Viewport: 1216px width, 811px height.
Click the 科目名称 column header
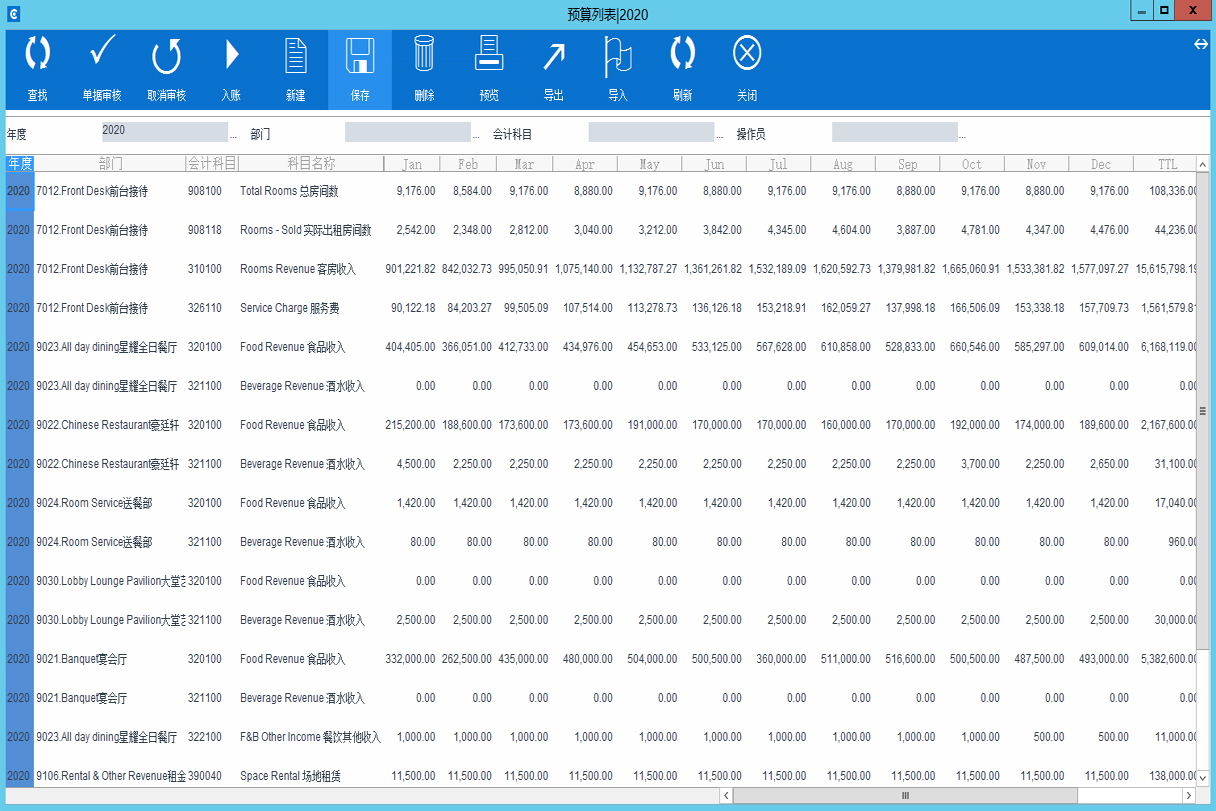(311, 164)
